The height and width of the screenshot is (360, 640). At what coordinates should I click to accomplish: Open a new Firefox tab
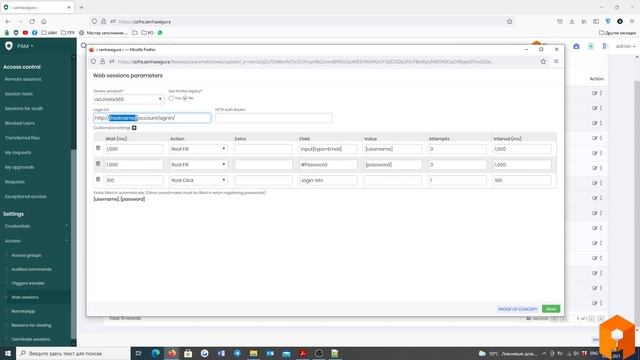[81, 7]
